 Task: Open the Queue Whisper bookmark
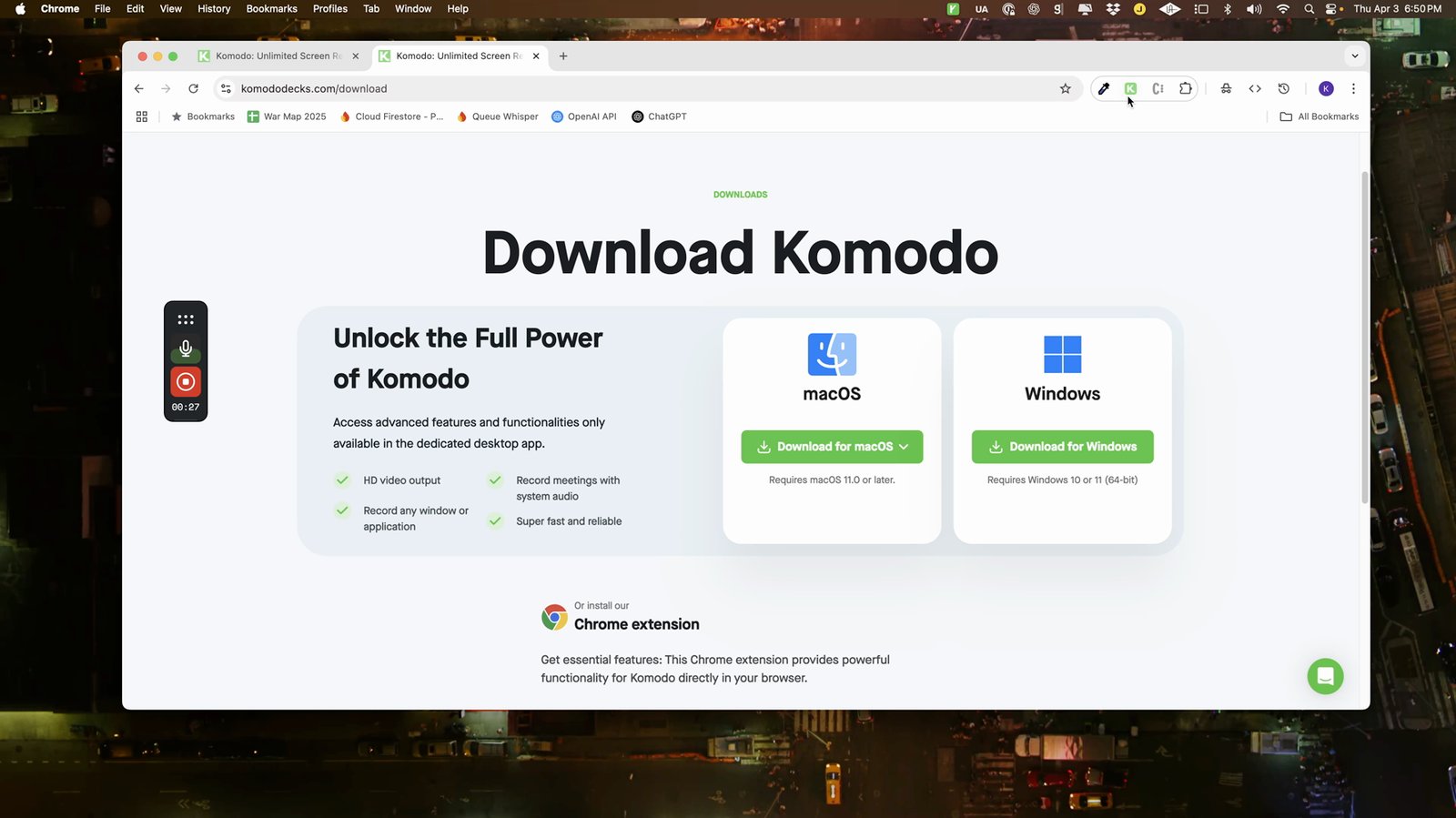498,116
